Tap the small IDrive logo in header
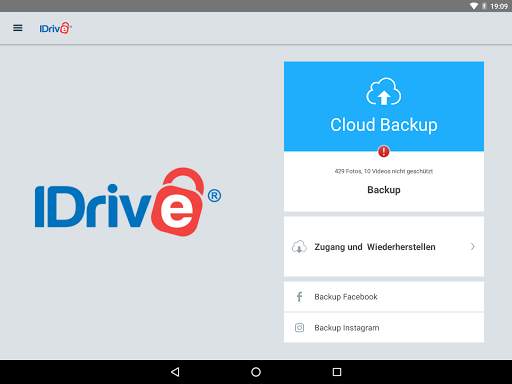The image size is (512, 384). (x=55, y=28)
